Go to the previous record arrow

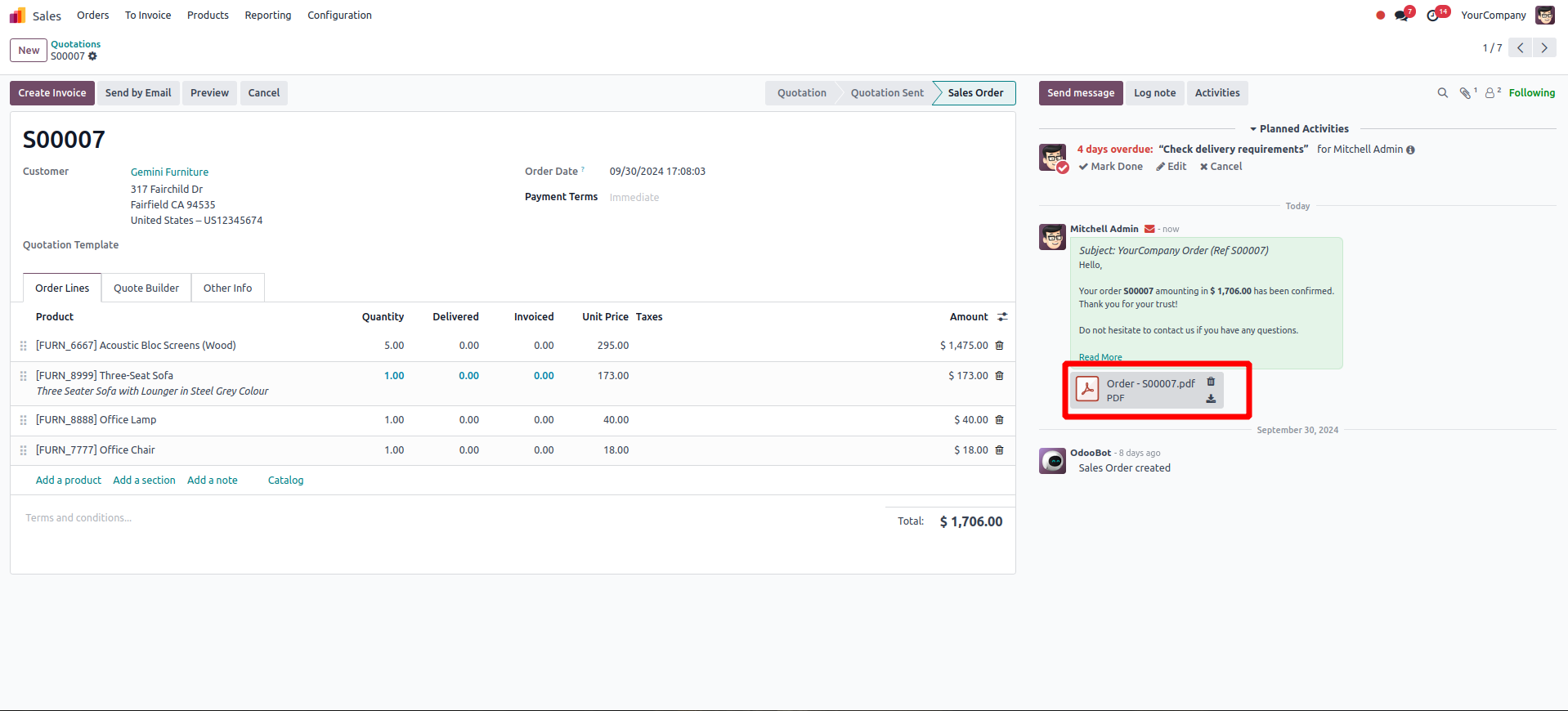point(1521,48)
